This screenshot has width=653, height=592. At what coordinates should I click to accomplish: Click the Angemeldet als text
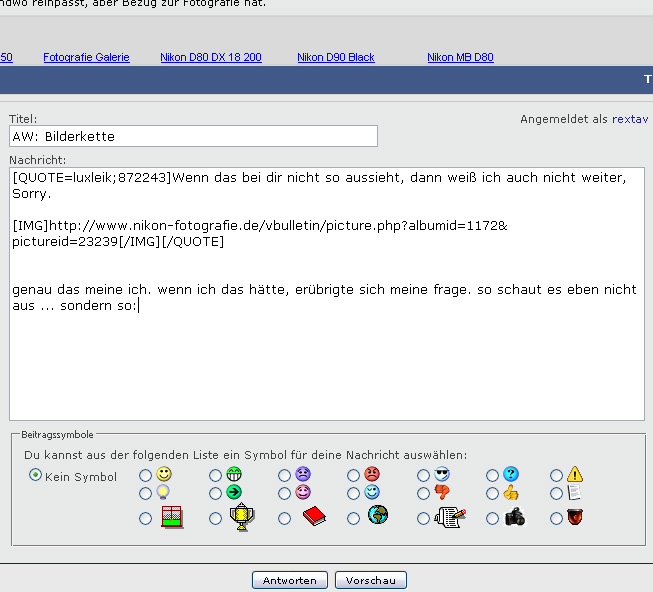[564, 119]
